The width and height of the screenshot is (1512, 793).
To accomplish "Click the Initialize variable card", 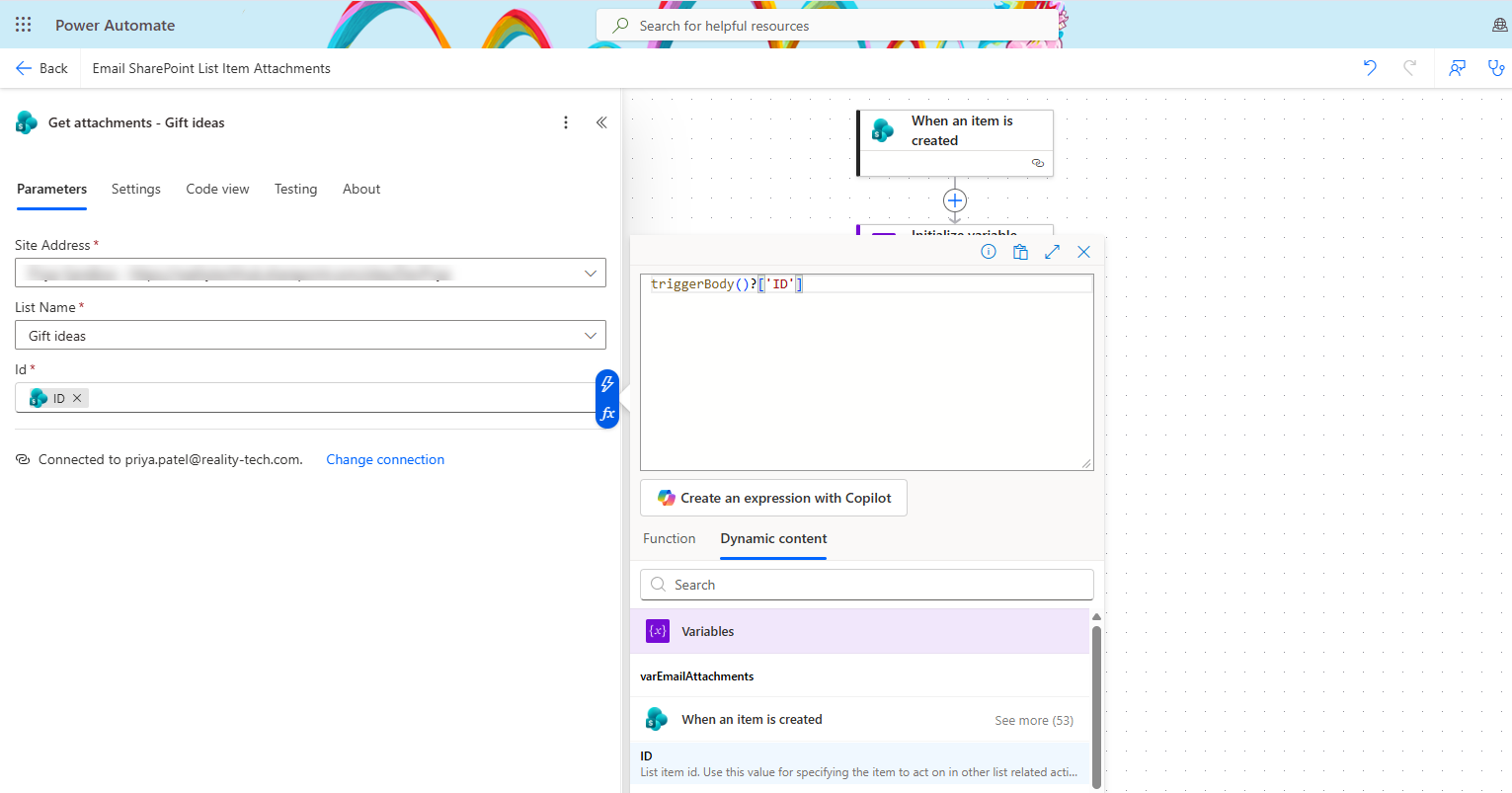I will (955, 231).
